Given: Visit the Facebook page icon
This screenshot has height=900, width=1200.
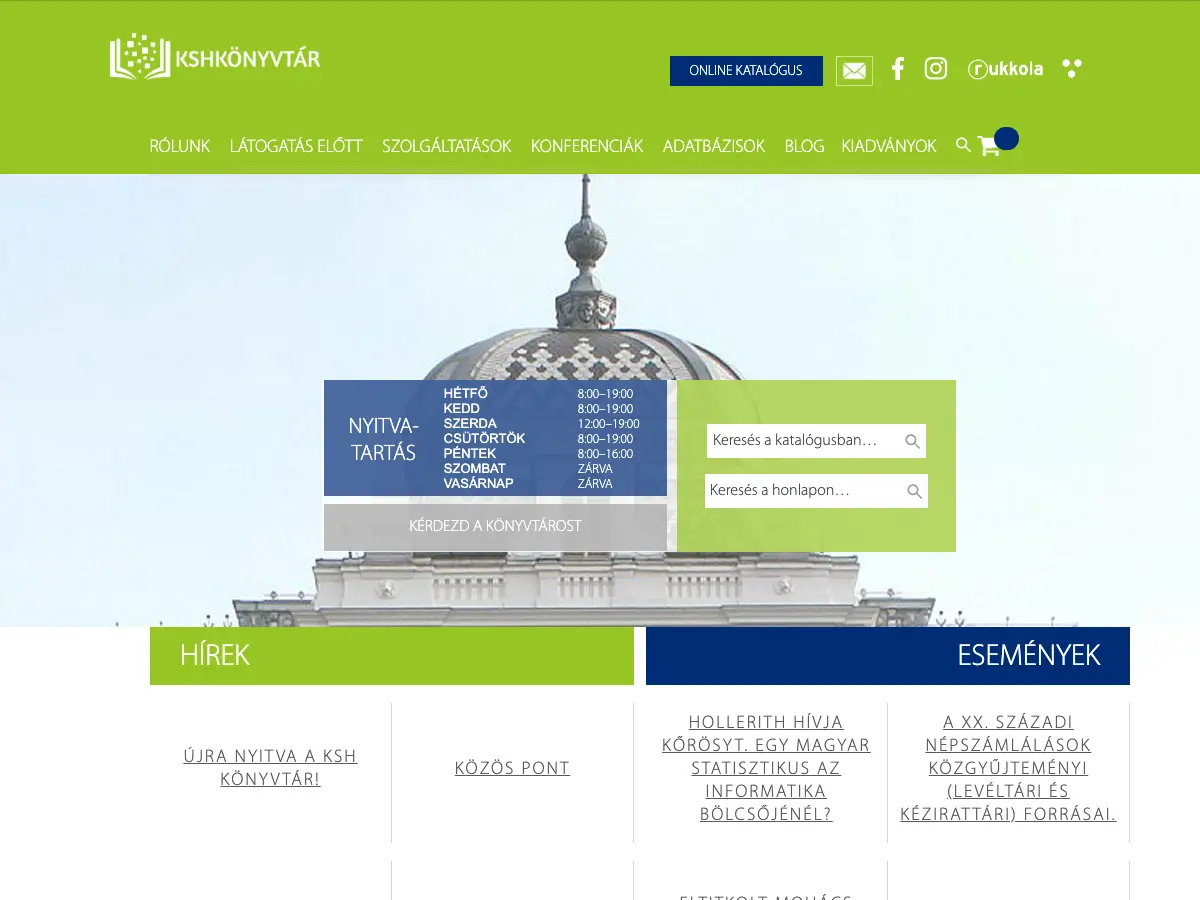Looking at the screenshot, I should tap(898, 68).
